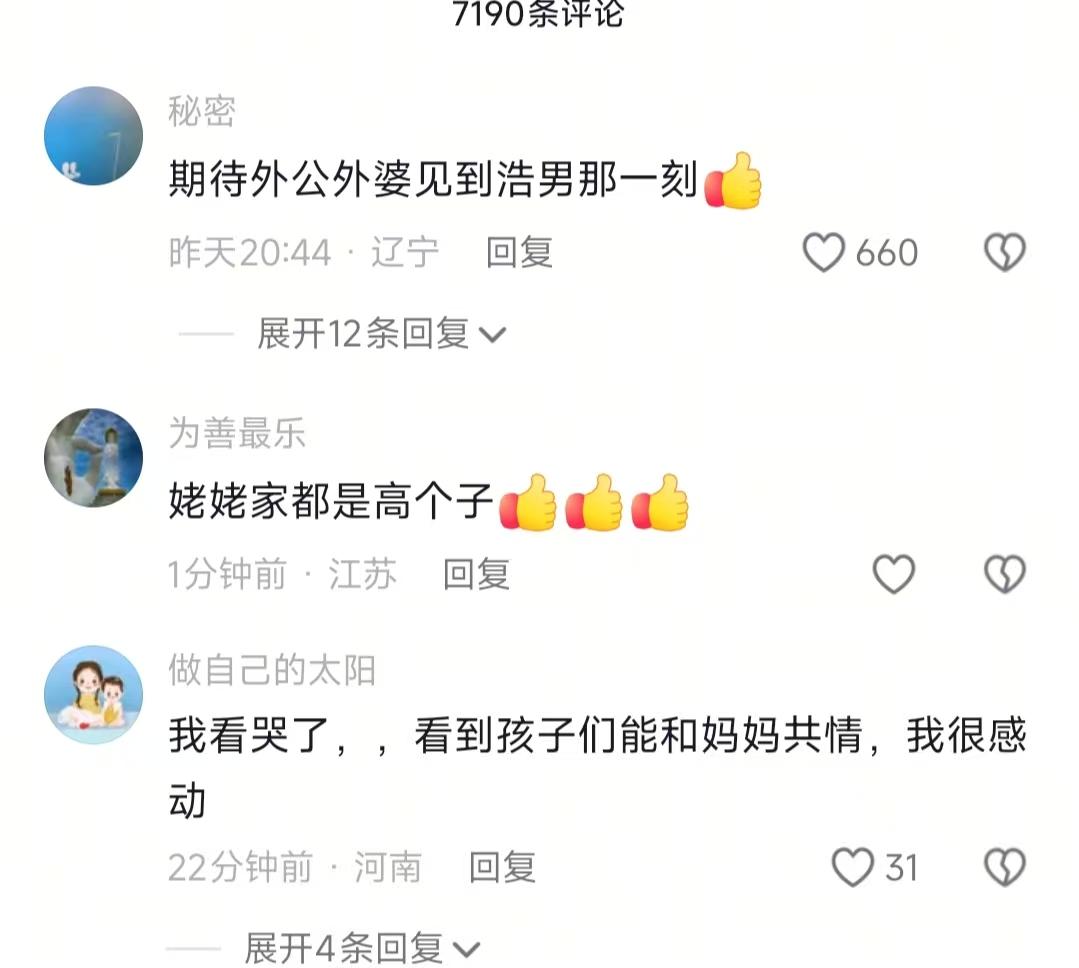The height and width of the screenshot is (968, 1079).
Task: Click the chevron next to 展开12条回复
Action: point(492,336)
